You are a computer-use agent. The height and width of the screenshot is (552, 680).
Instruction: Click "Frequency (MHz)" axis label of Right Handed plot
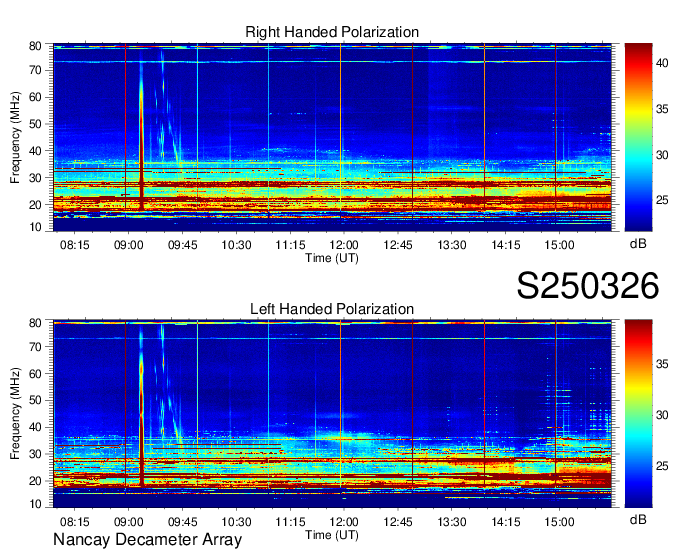tap(15, 137)
